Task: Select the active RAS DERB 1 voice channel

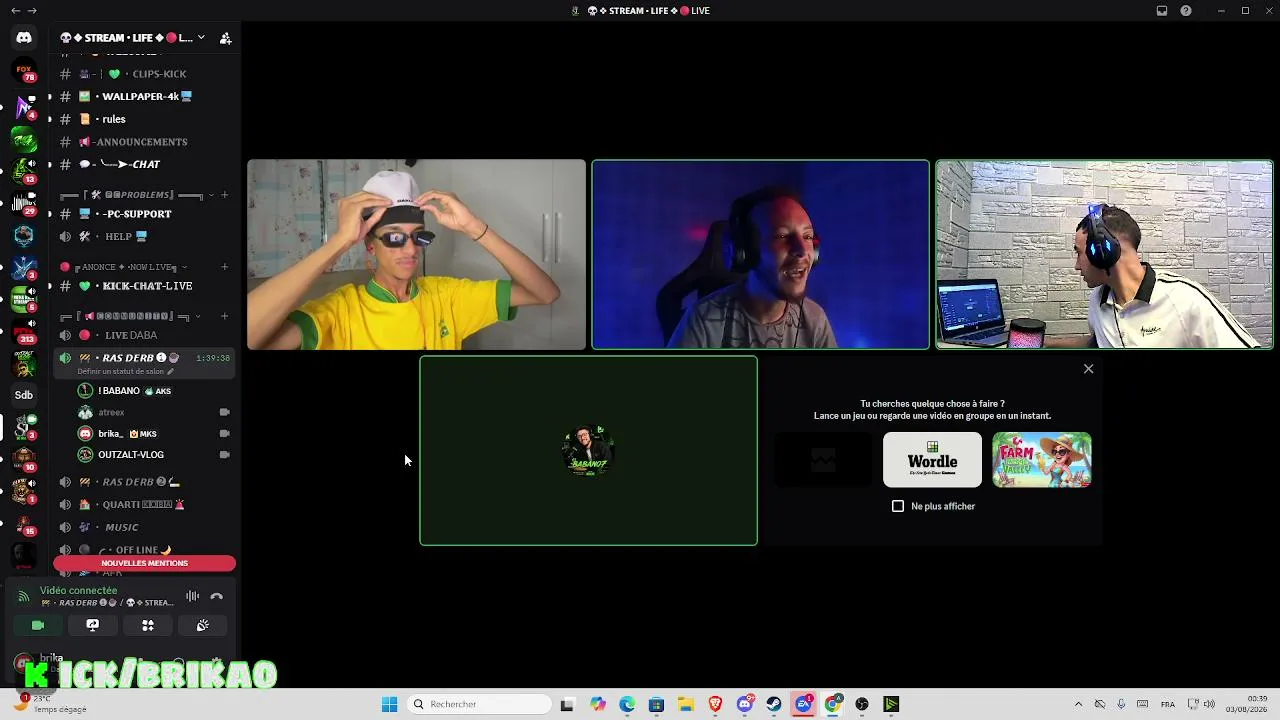Action: coord(144,358)
